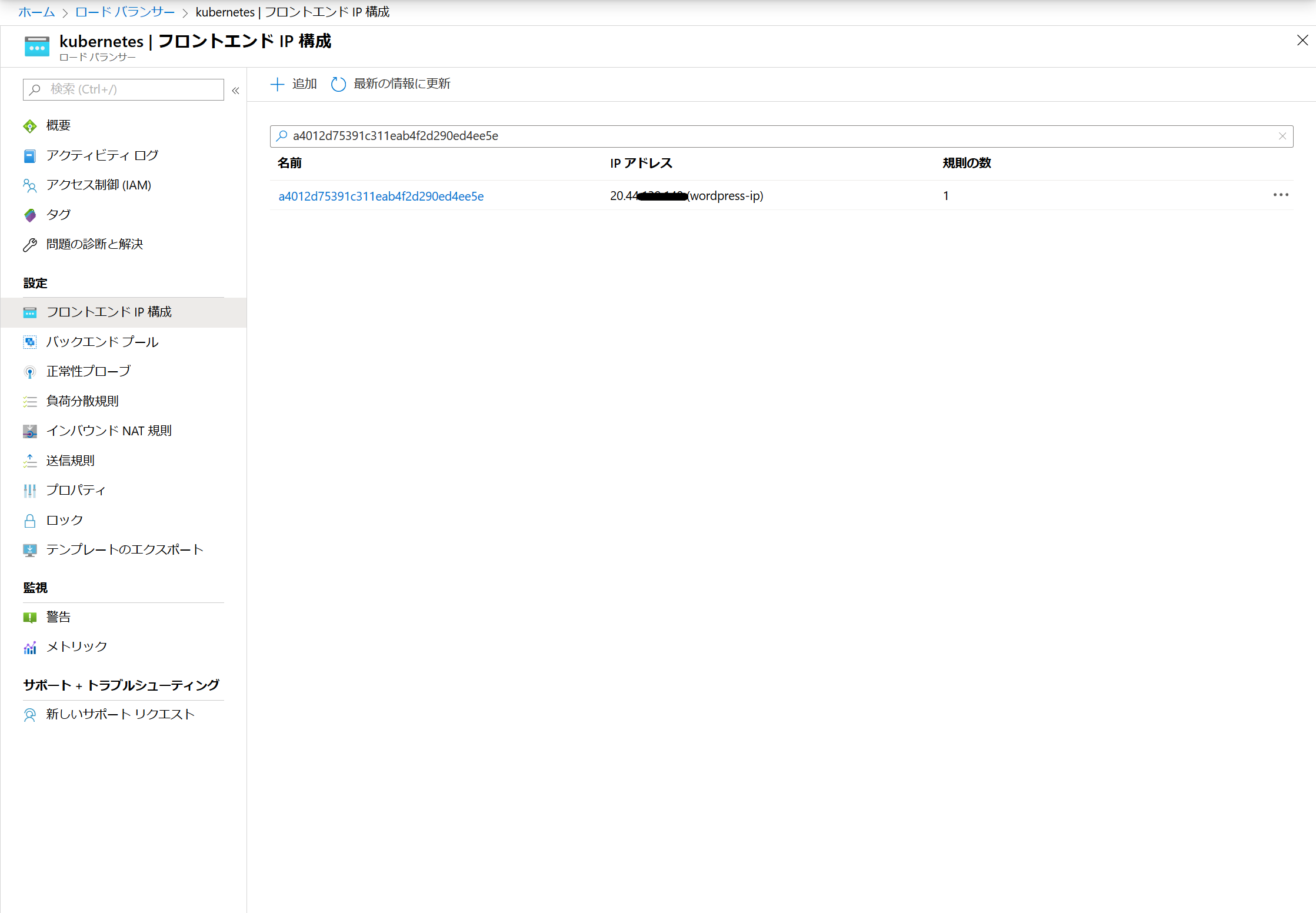Open アクセス制御 (IAM) menu item

pos(124,185)
